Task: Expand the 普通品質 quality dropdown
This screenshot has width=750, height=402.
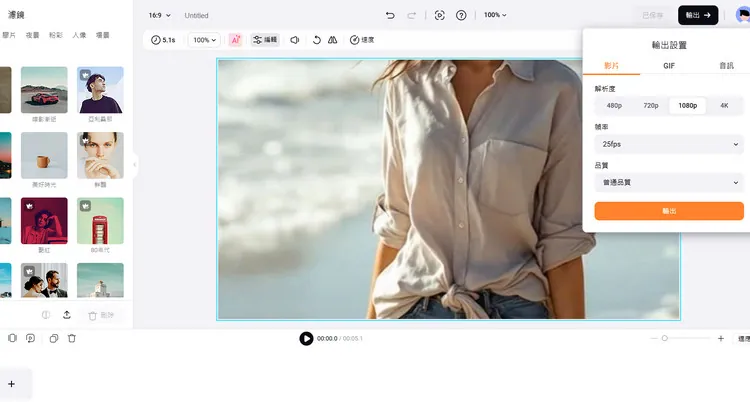Action: (668, 183)
